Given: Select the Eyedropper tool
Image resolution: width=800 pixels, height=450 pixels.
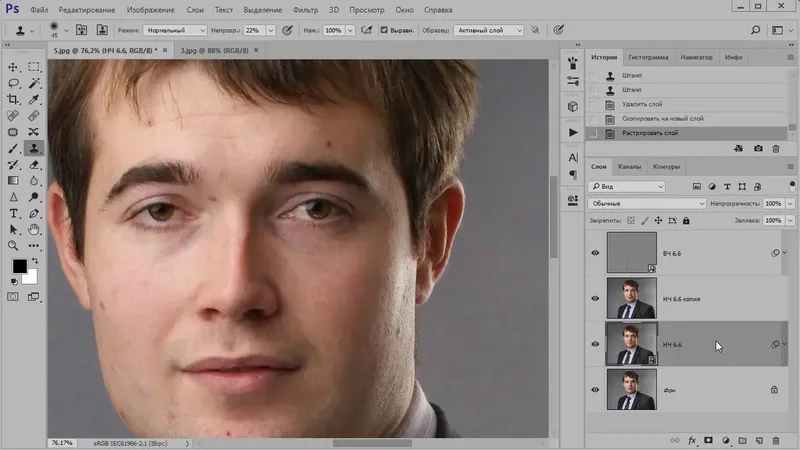Looking at the screenshot, I should point(34,99).
